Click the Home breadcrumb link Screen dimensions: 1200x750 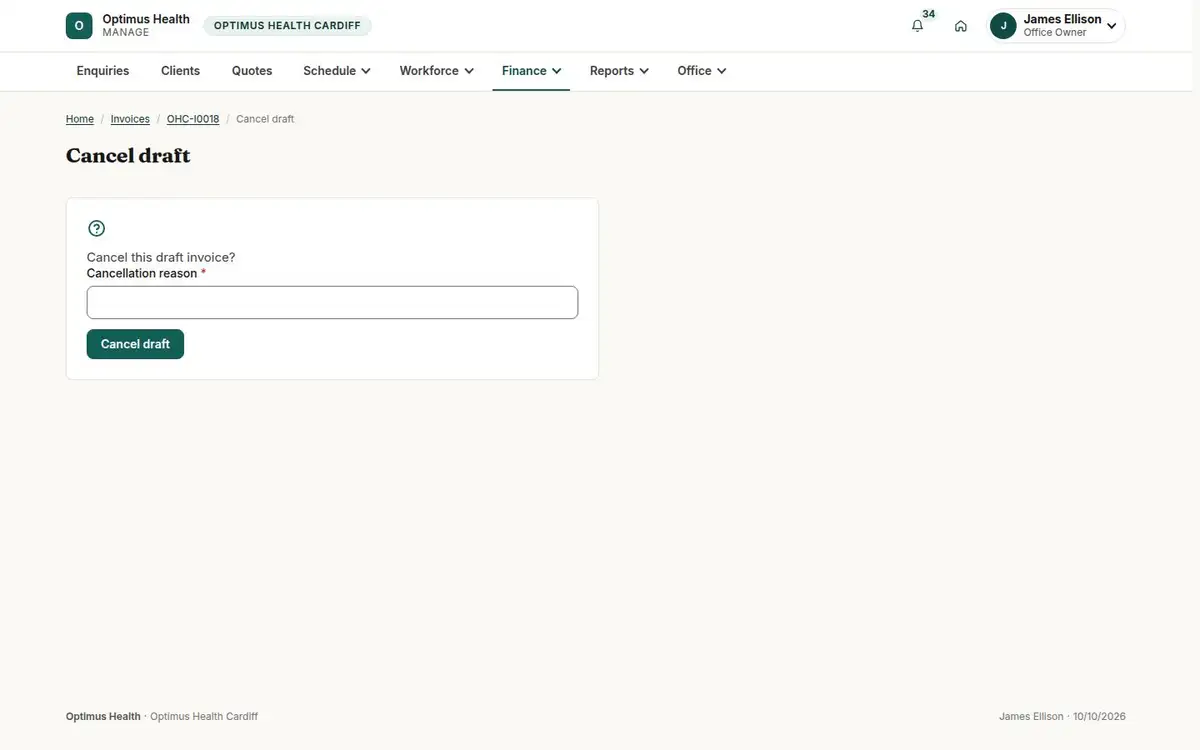(80, 119)
